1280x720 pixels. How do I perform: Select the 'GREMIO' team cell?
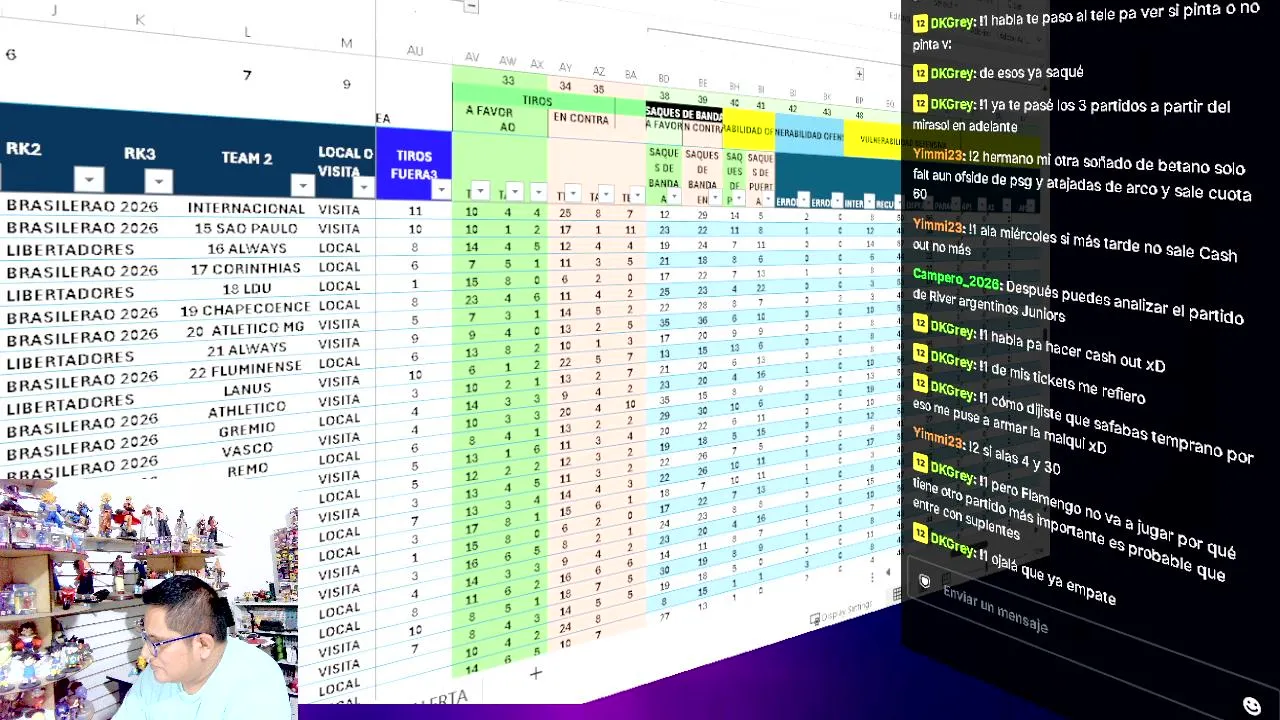pyautogui.click(x=247, y=429)
